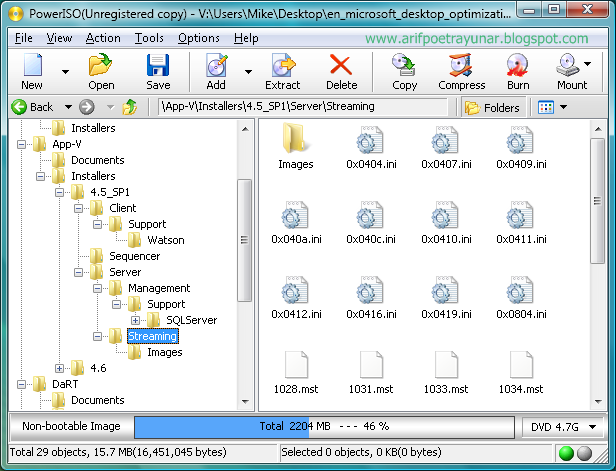Select Documents folder under App-V
This screenshot has height=471, width=616.
(97, 160)
